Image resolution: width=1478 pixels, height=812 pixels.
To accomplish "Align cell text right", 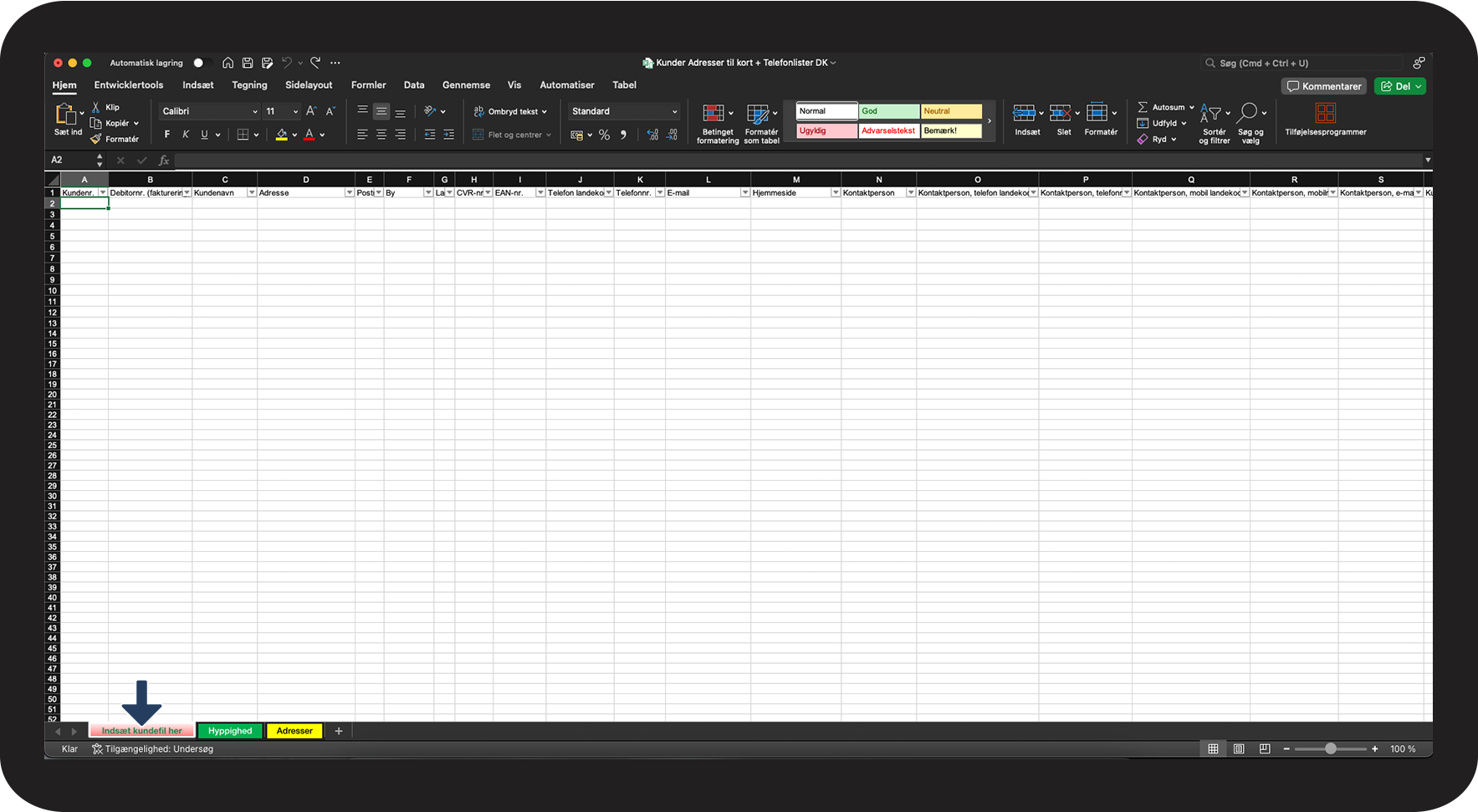I will coord(401,135).
